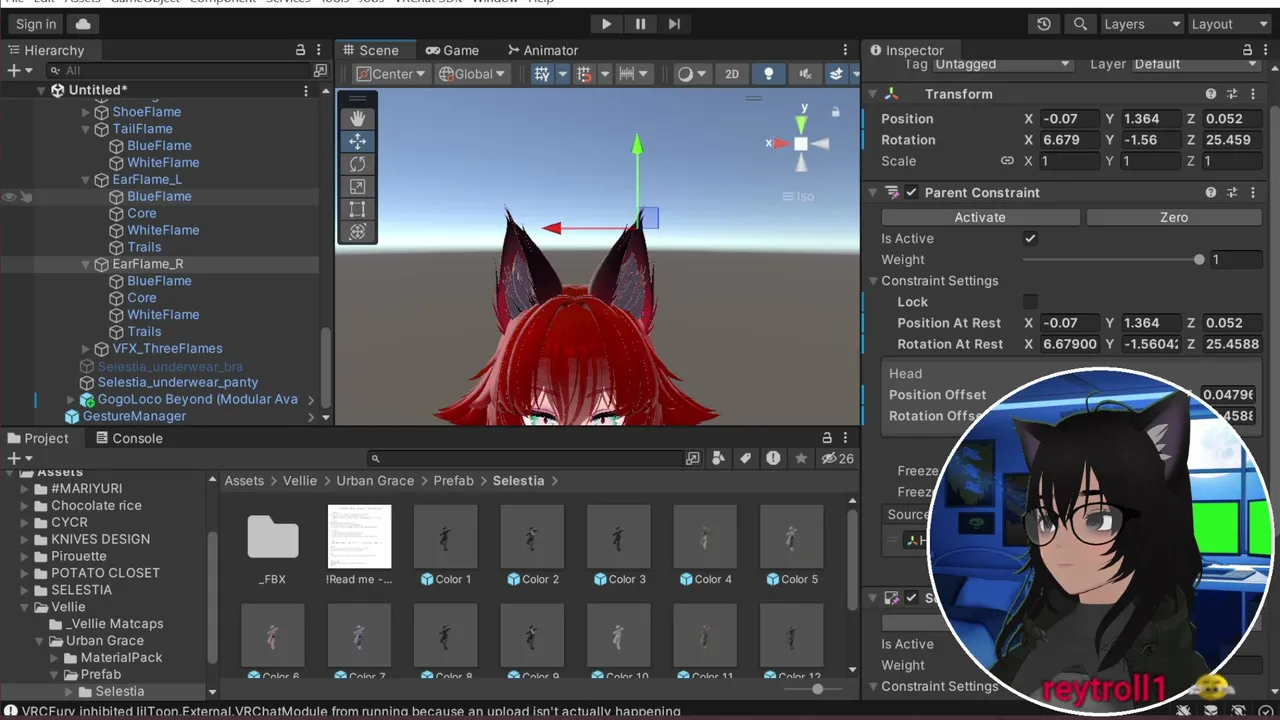Open Parent Constraint component options menu

[x=1252, y=193]
